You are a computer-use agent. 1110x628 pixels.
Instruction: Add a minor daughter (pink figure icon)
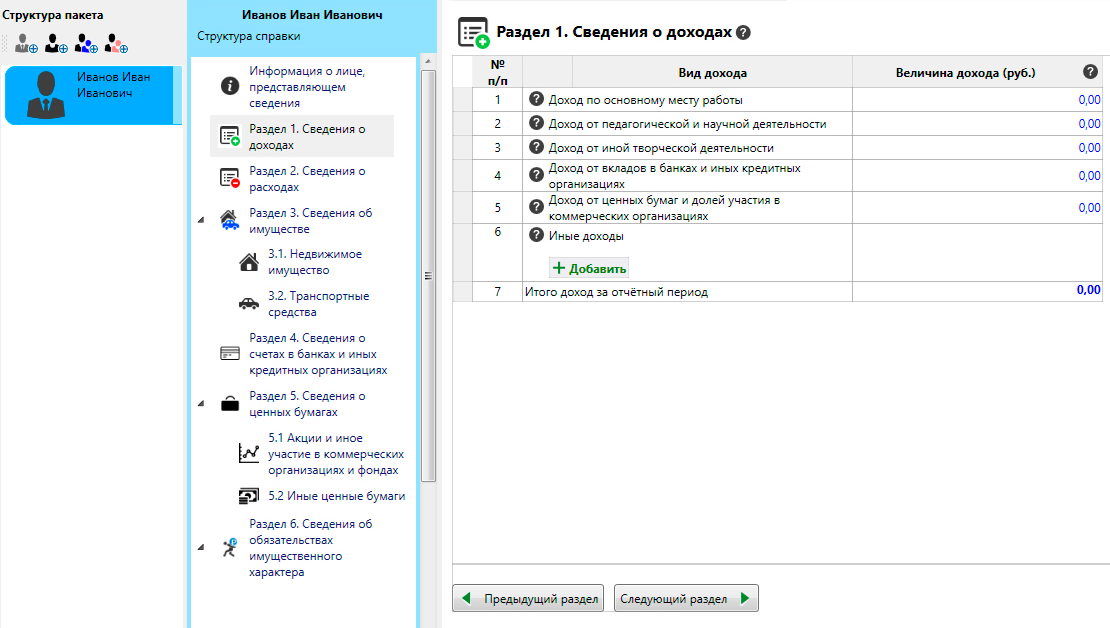point(116,44)
